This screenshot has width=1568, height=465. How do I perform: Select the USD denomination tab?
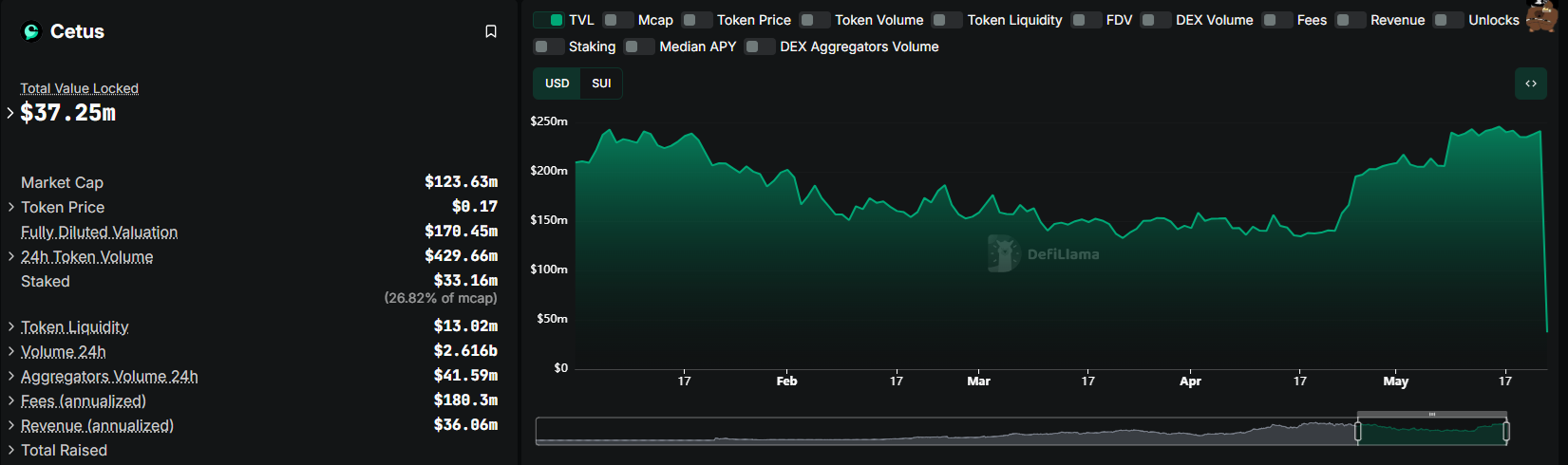[x=557, y=84]
